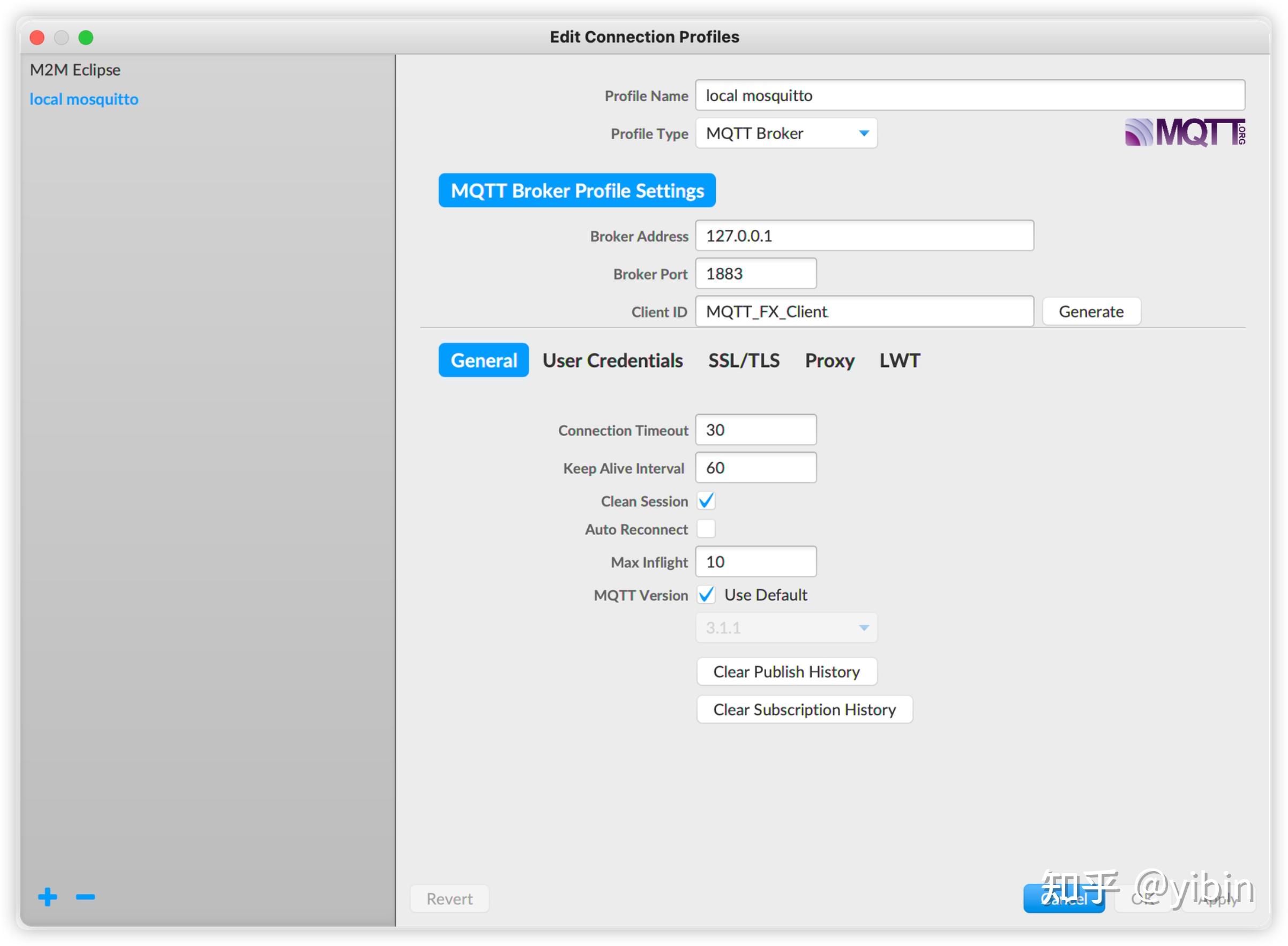
Task: Expand the 3.1.1 MQTT version dropdown
Action: (786, 628)
